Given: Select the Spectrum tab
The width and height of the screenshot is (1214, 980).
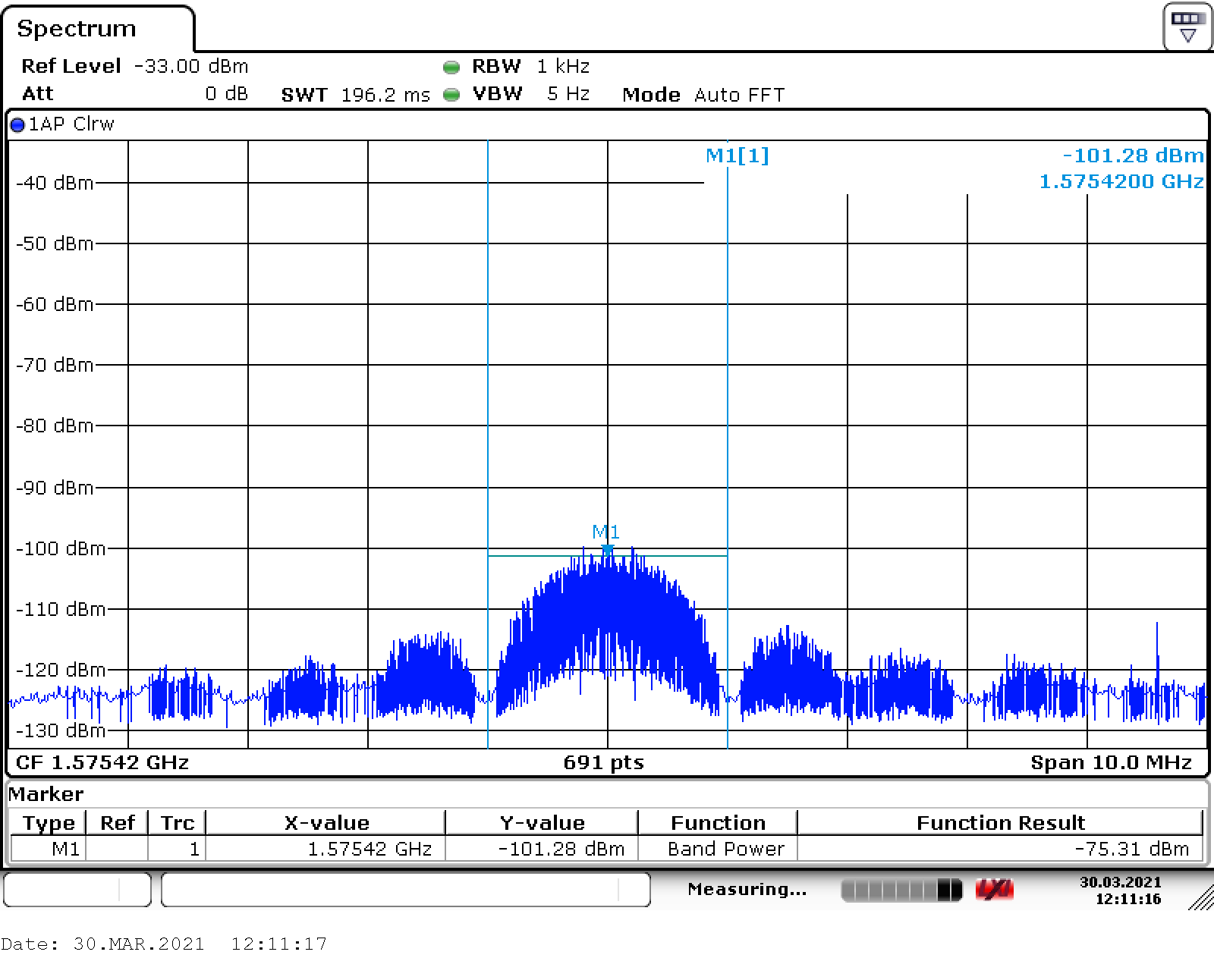Looking at the screenshot, I should click(77, 29).
